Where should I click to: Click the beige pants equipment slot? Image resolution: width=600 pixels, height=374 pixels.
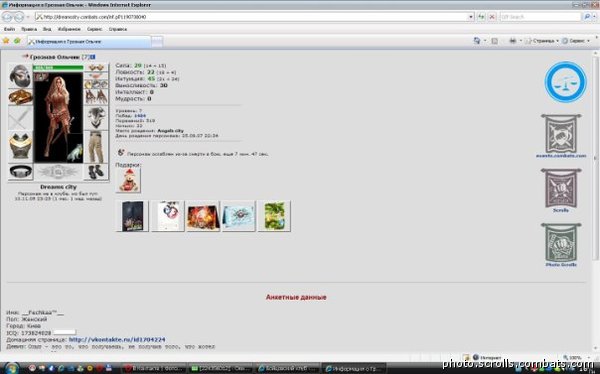[96, 147]
